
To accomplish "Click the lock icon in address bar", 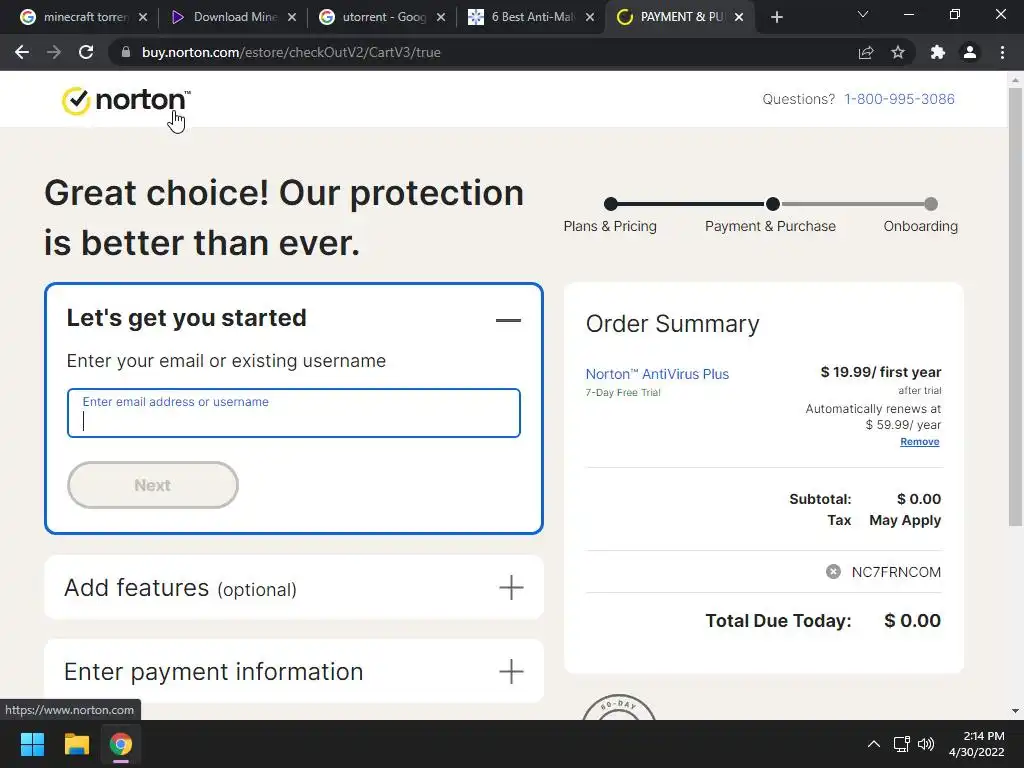I will pos(126,52).
